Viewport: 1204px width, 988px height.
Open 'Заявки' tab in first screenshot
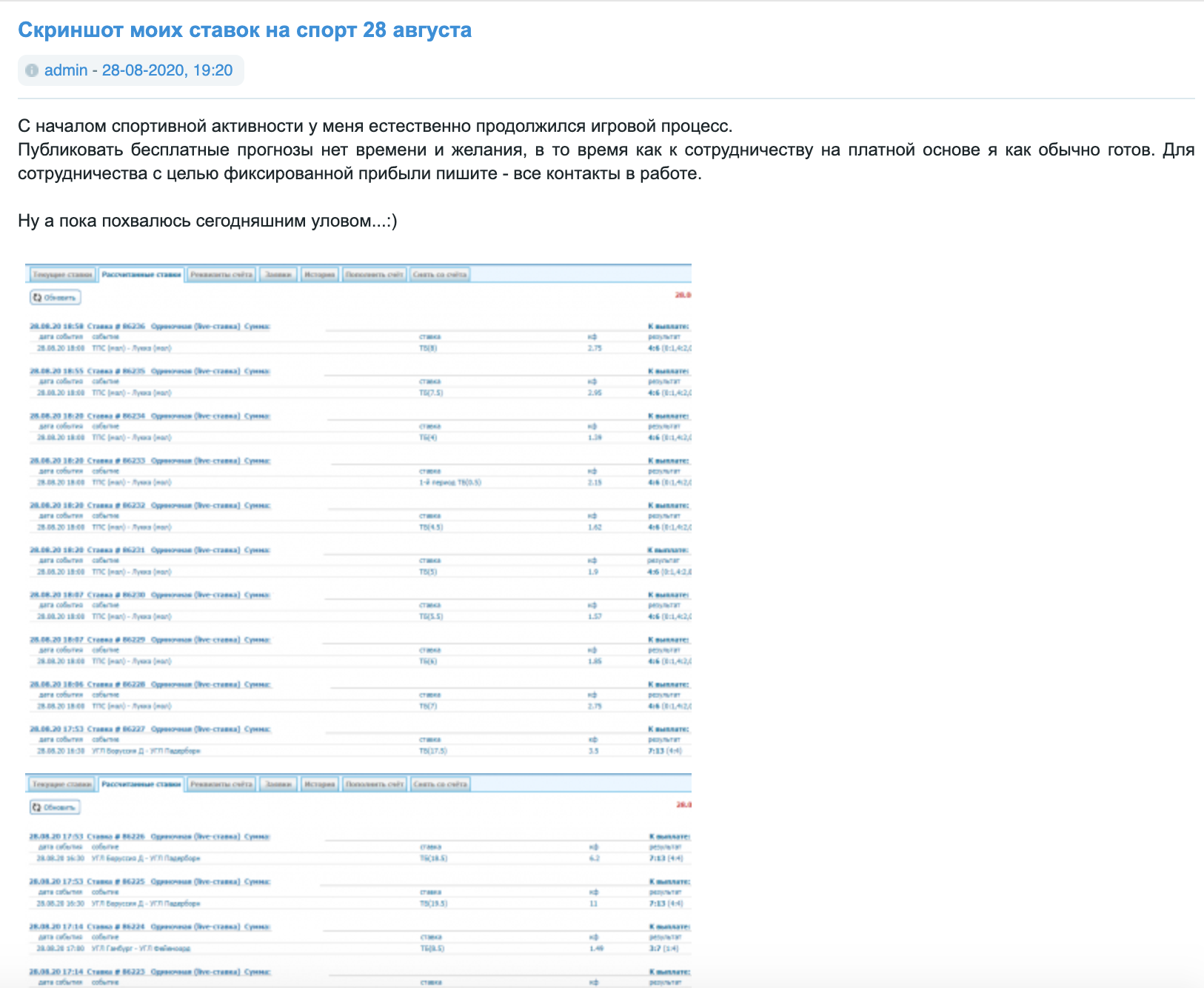click(278, 275)
